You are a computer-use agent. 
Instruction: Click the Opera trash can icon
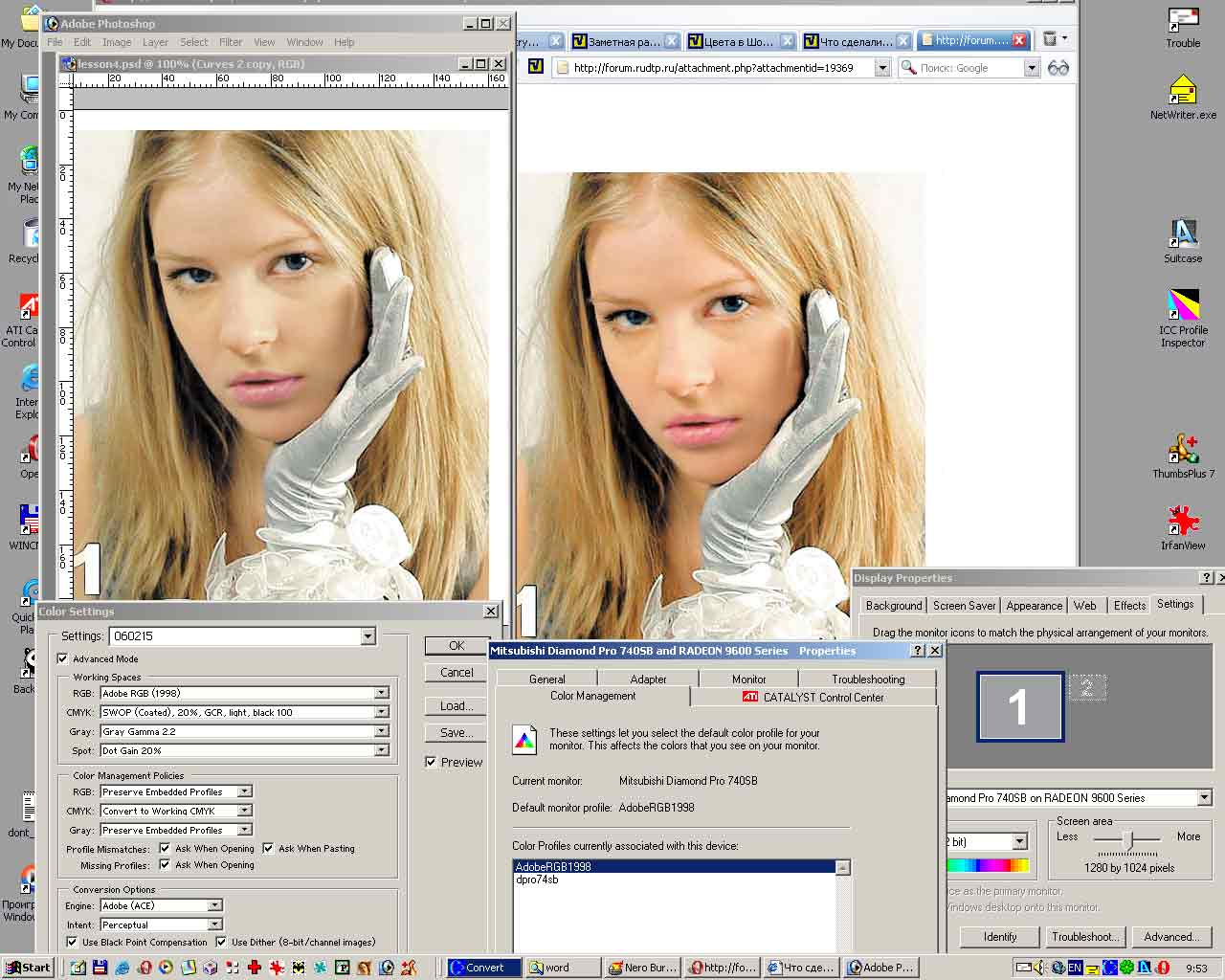click(1050, 39)
